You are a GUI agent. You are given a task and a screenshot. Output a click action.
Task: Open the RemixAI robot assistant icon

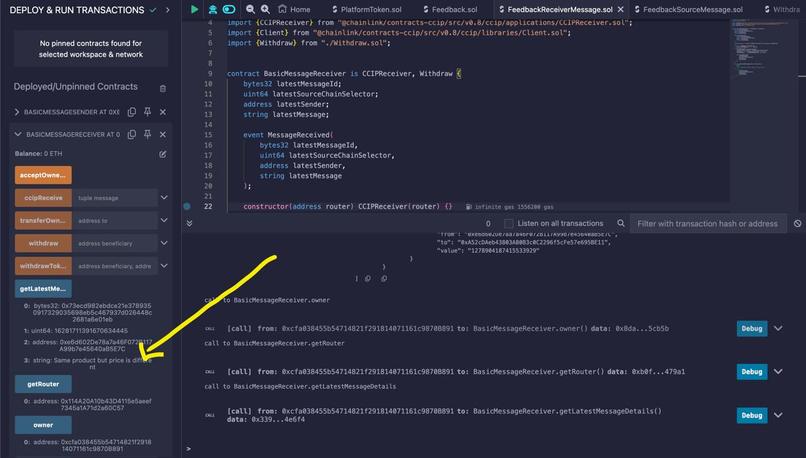click(x=212, y=9)
